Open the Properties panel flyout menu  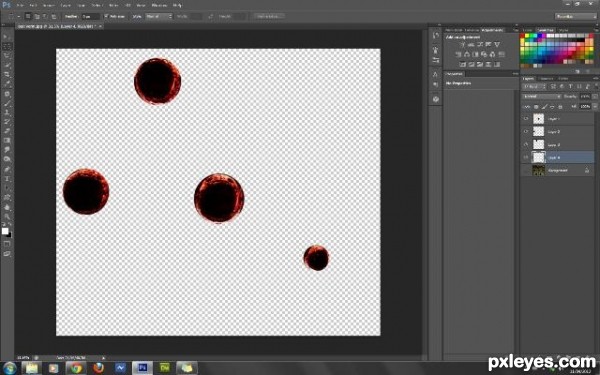point(515,73)
